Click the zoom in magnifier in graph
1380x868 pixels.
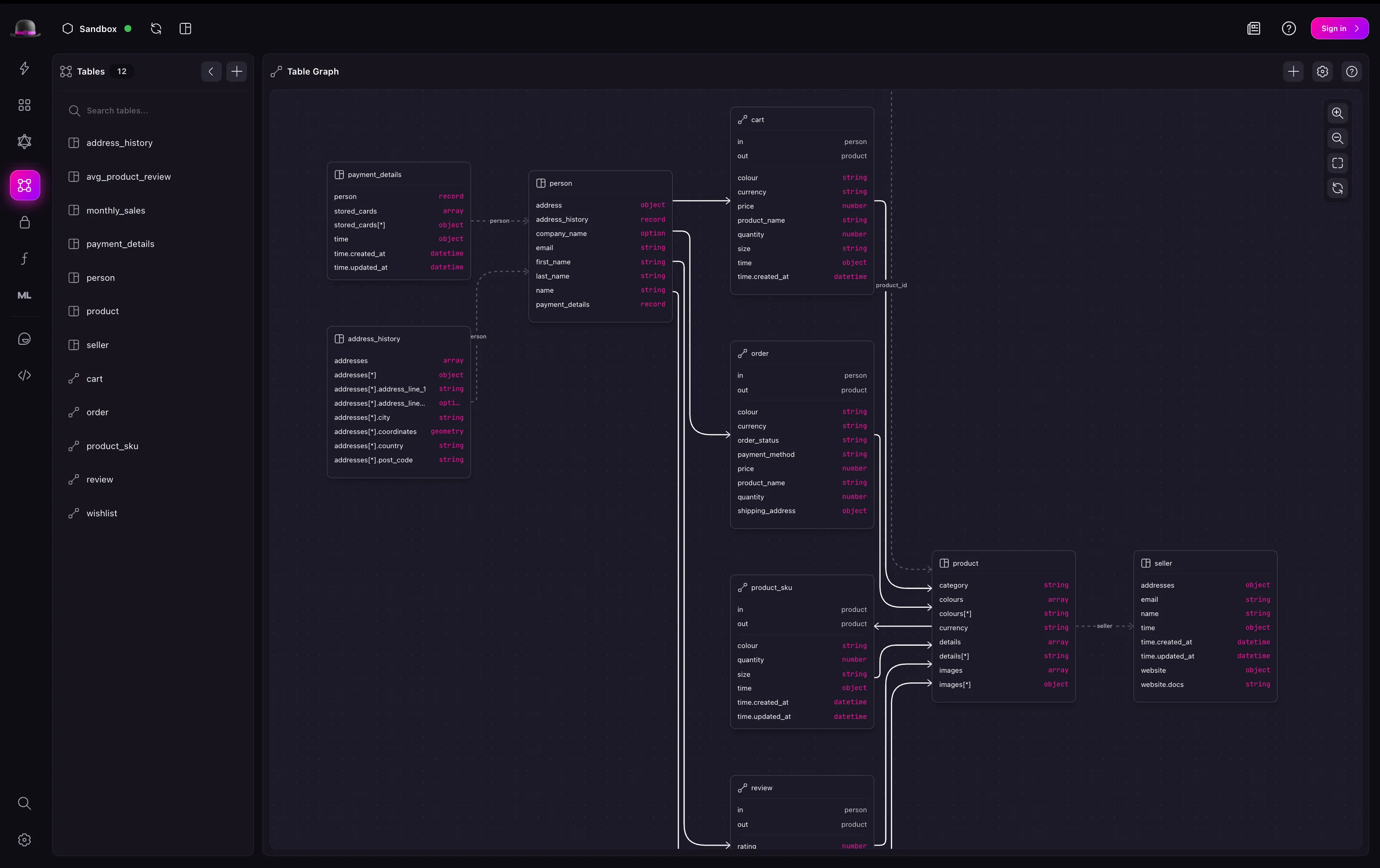tap(1337, 113)
